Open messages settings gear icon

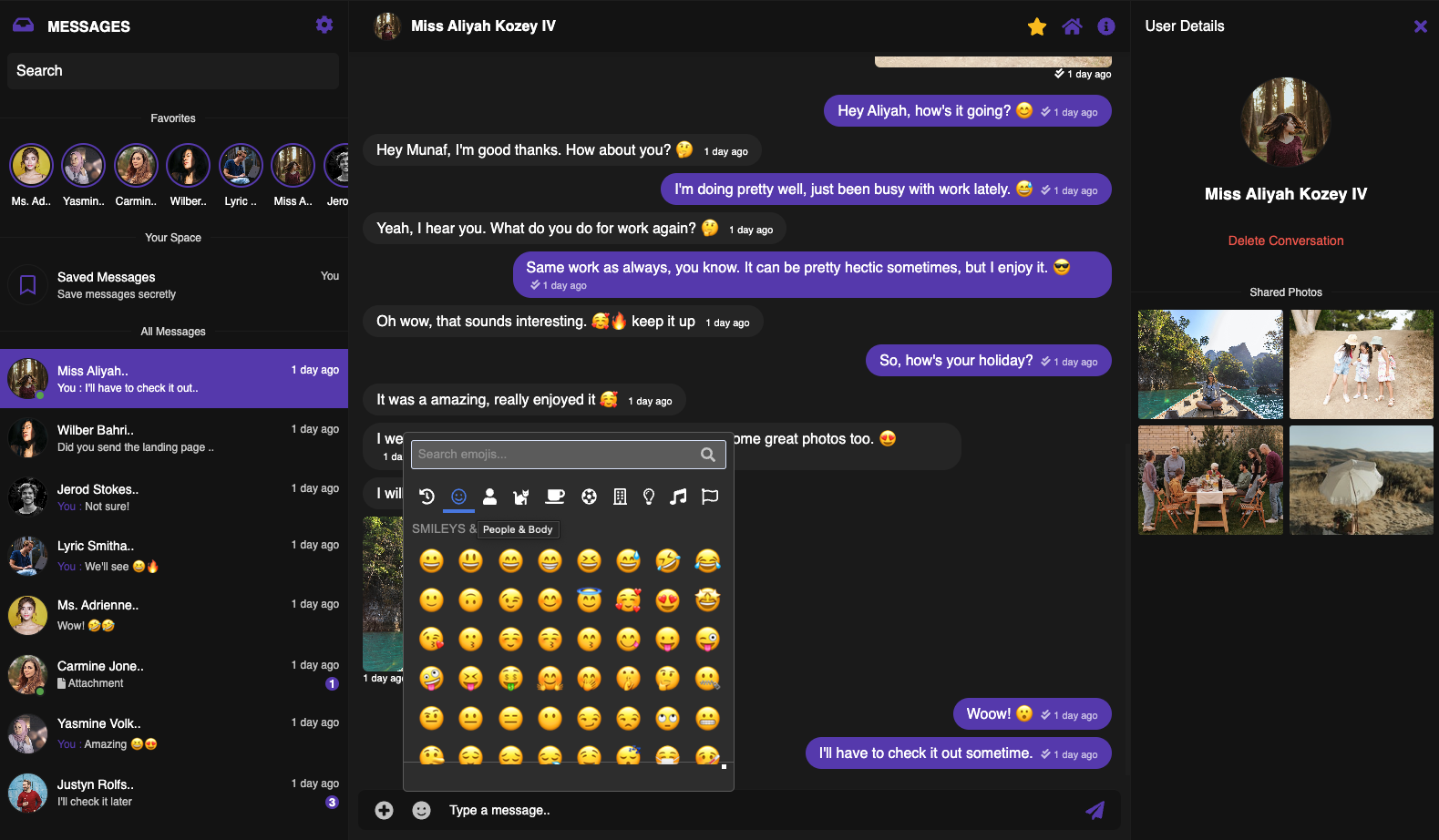click(x=324, y=26)
